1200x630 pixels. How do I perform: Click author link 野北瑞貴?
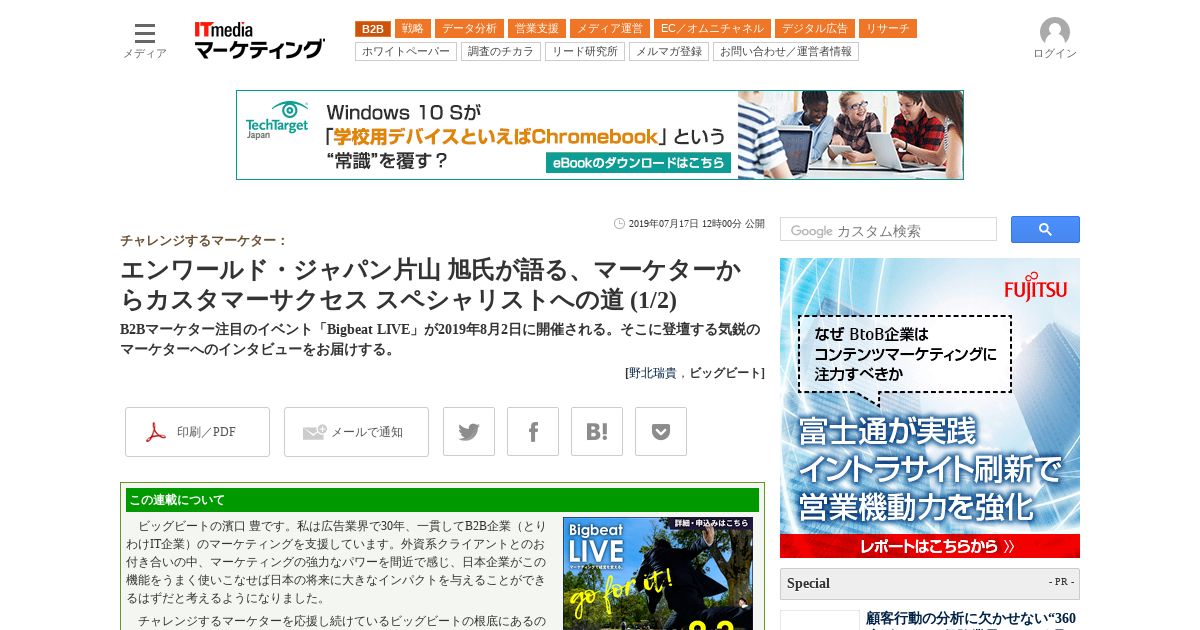pyautogui.click(x=653, y=373)
